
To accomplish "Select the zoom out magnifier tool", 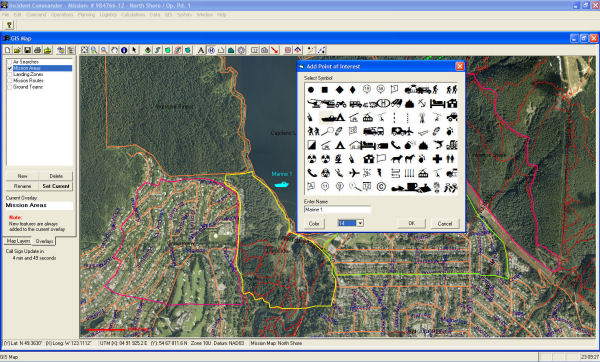I will tap(104, 50).
